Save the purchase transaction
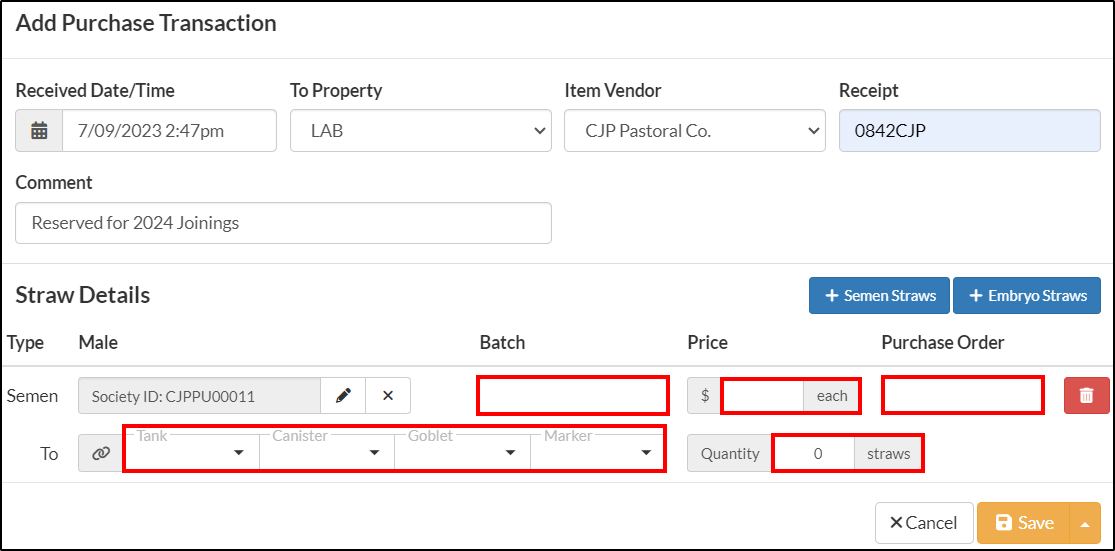 [x=1024, y=523]
